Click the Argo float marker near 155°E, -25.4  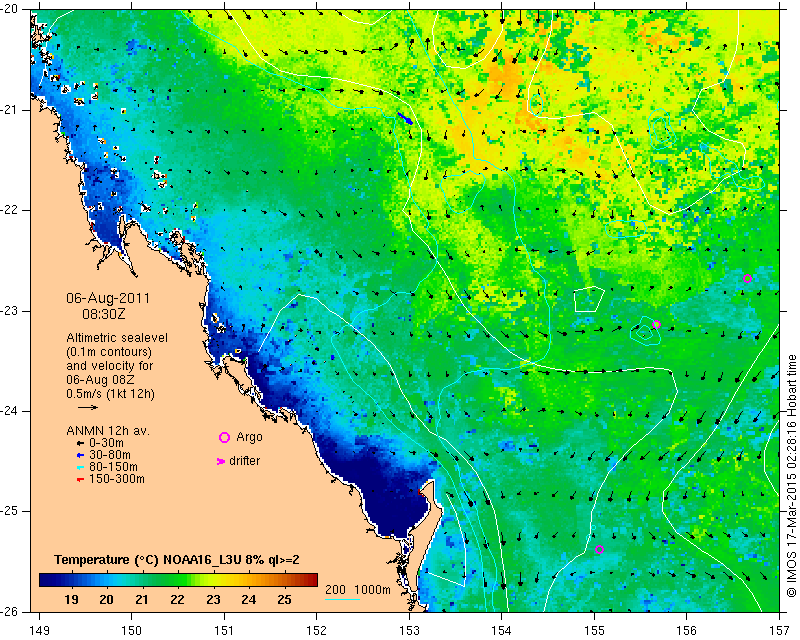pyautogui.click(x=599, y=550)
